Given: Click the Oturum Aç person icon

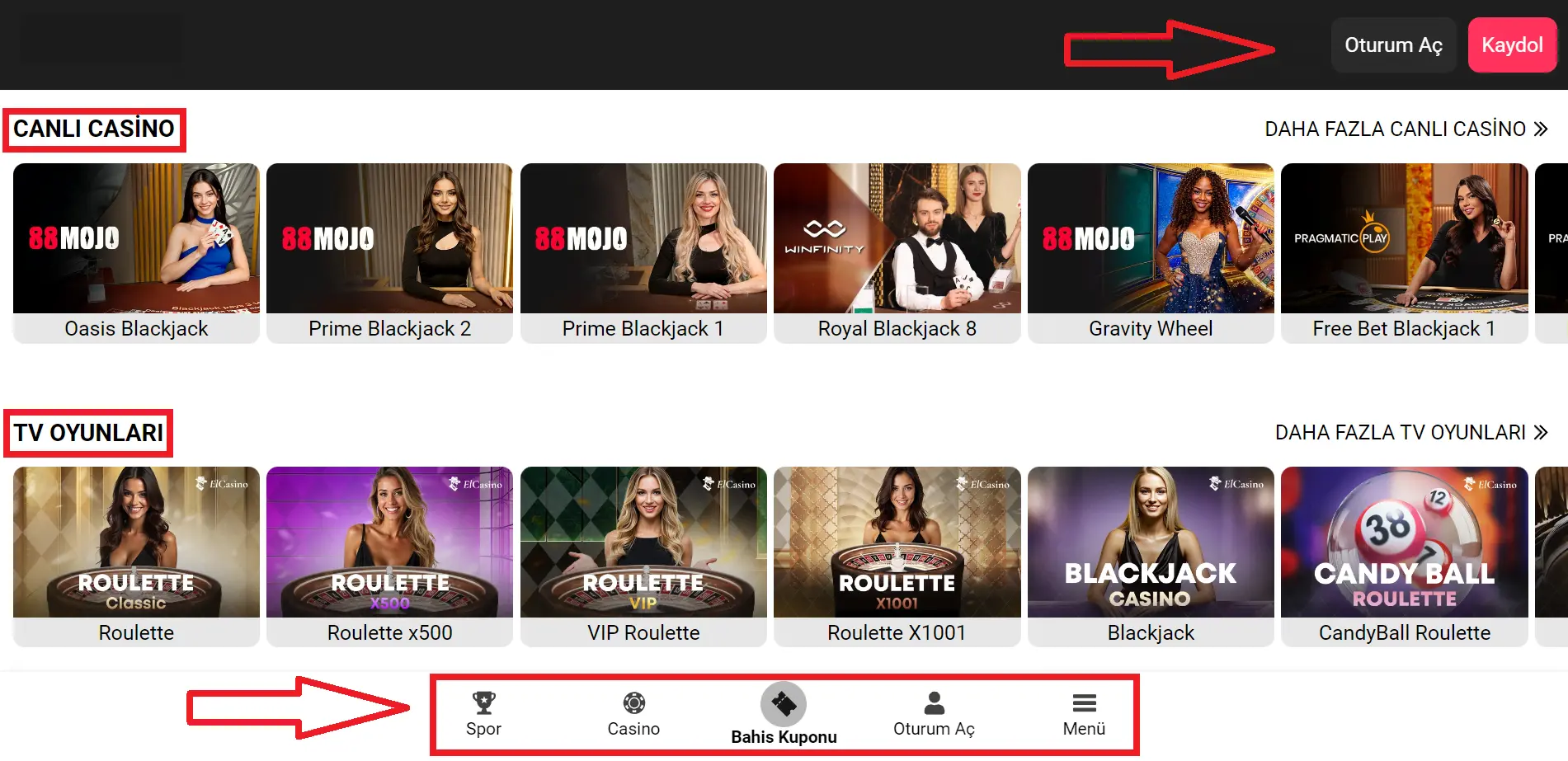Looking at the screenshot, I should (x=934, y=702).
